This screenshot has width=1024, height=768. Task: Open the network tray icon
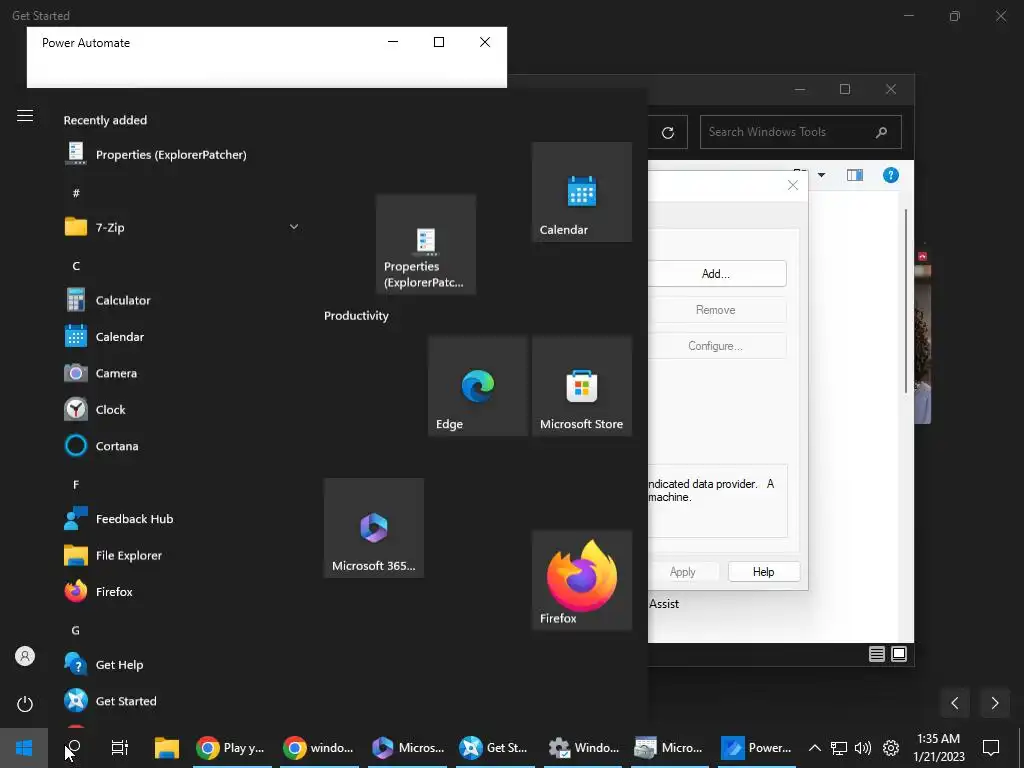pyautogui.click(x=839, y=748)
